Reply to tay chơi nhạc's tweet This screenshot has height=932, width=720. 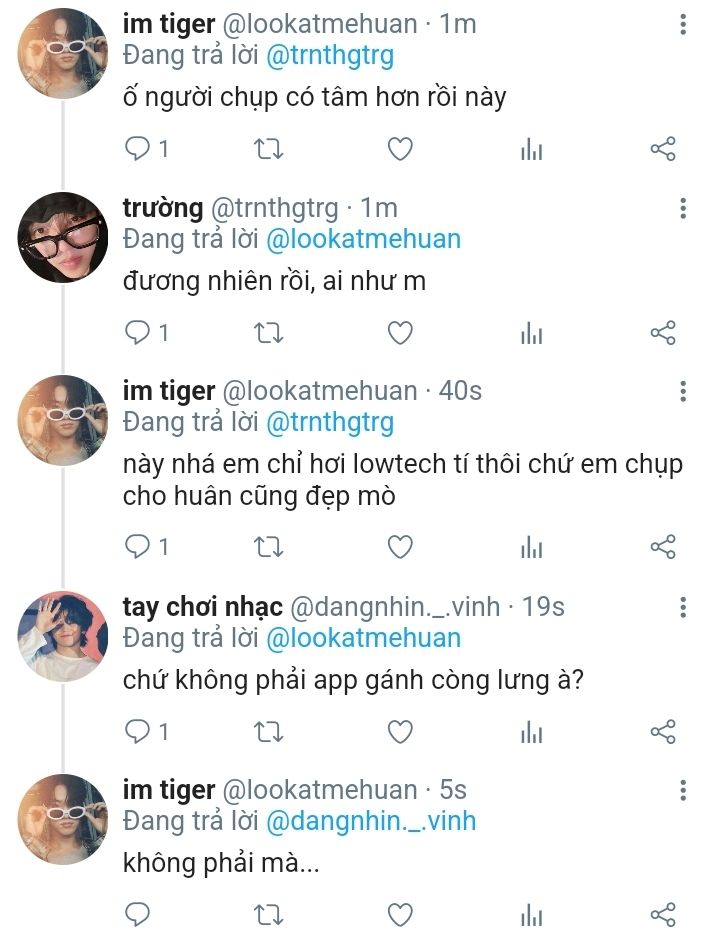(137, 732)
